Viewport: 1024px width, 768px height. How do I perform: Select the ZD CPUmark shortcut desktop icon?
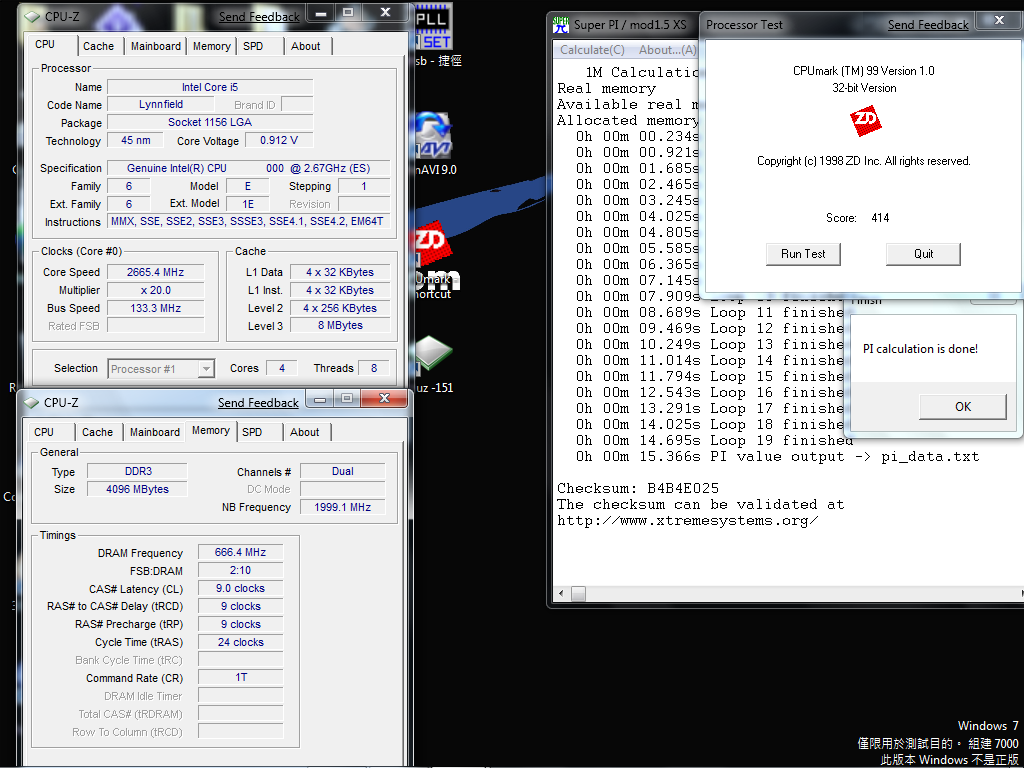[433, 246]
